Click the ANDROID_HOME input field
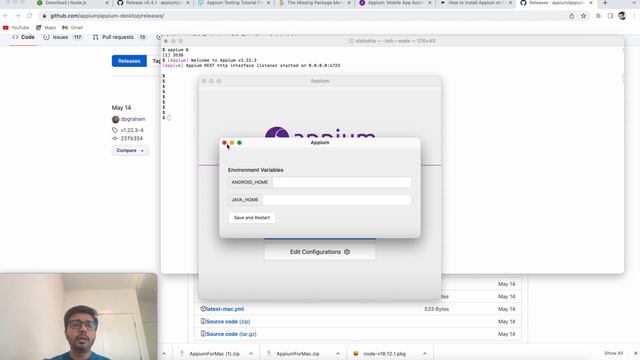Screen dimensions: 640x360 [342, 182]
